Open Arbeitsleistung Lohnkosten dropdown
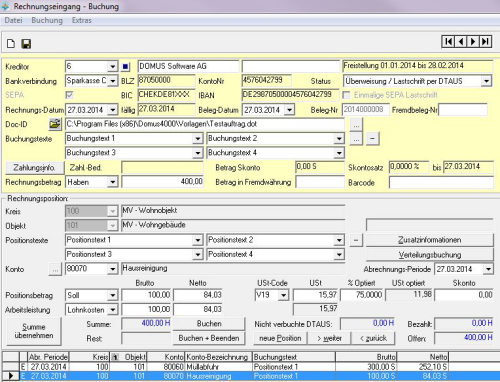This screenshot has height=382, width=500. [x=113, y=310]
